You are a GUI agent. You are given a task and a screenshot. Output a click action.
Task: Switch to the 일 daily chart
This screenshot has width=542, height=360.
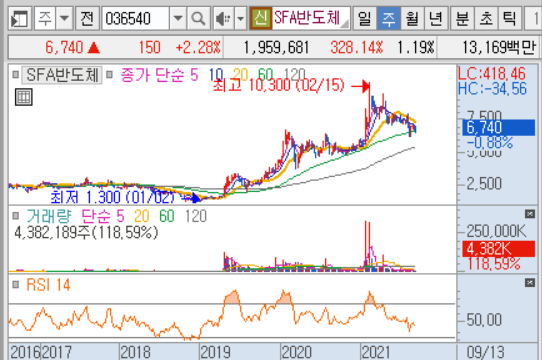[365, 18]
